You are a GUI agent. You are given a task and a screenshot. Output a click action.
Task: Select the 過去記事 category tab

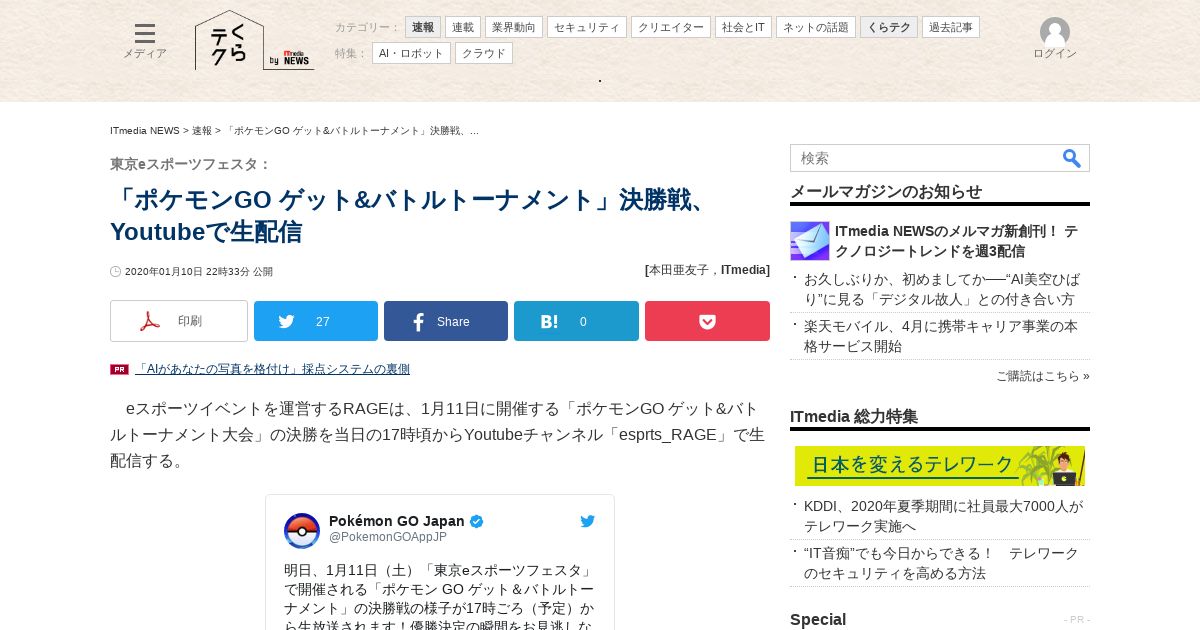coord(951,27)
